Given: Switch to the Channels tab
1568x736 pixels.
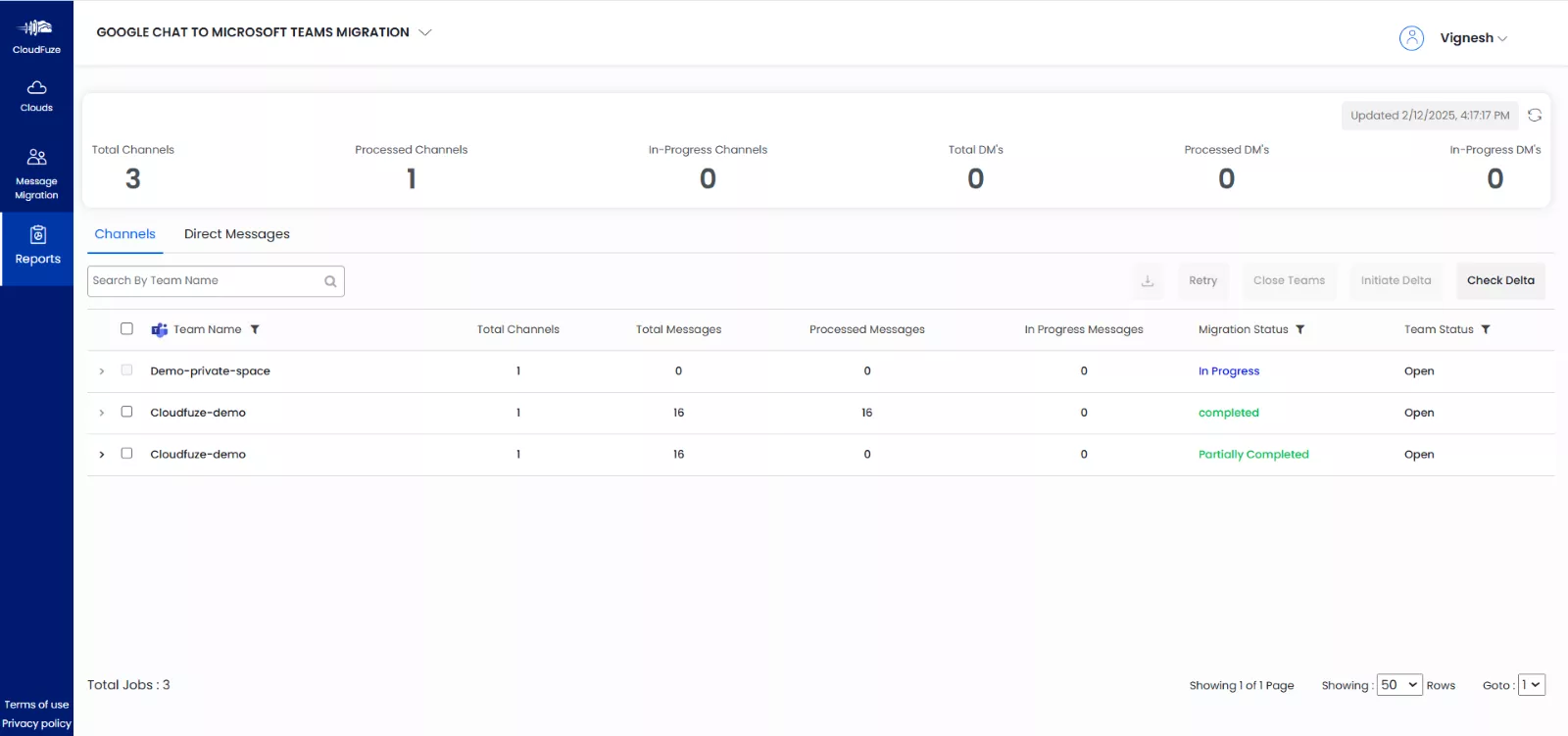Looking at the screenshot, I should [x=124, y=234].
